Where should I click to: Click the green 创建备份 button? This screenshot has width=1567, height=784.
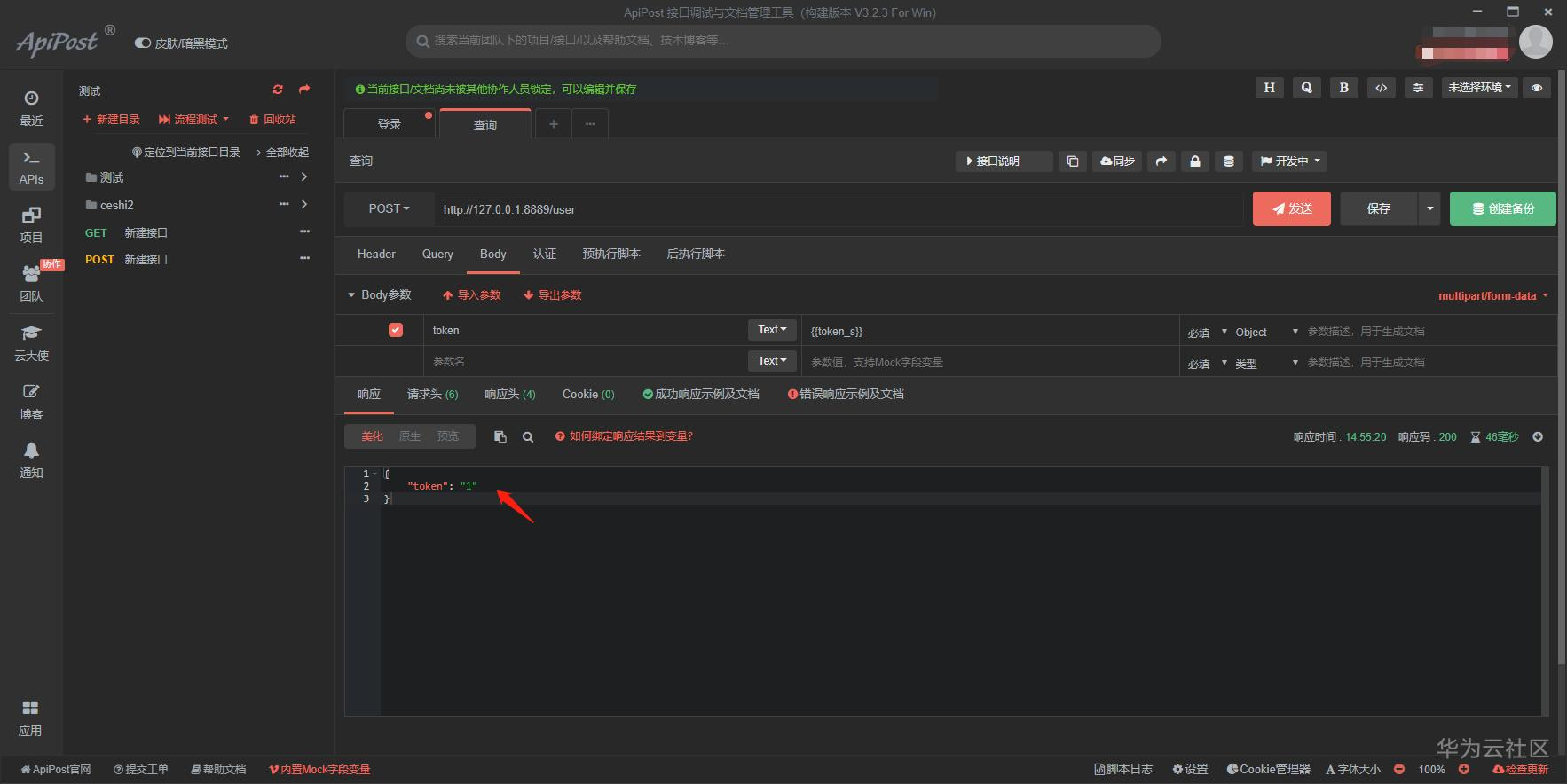point(1503,209)
